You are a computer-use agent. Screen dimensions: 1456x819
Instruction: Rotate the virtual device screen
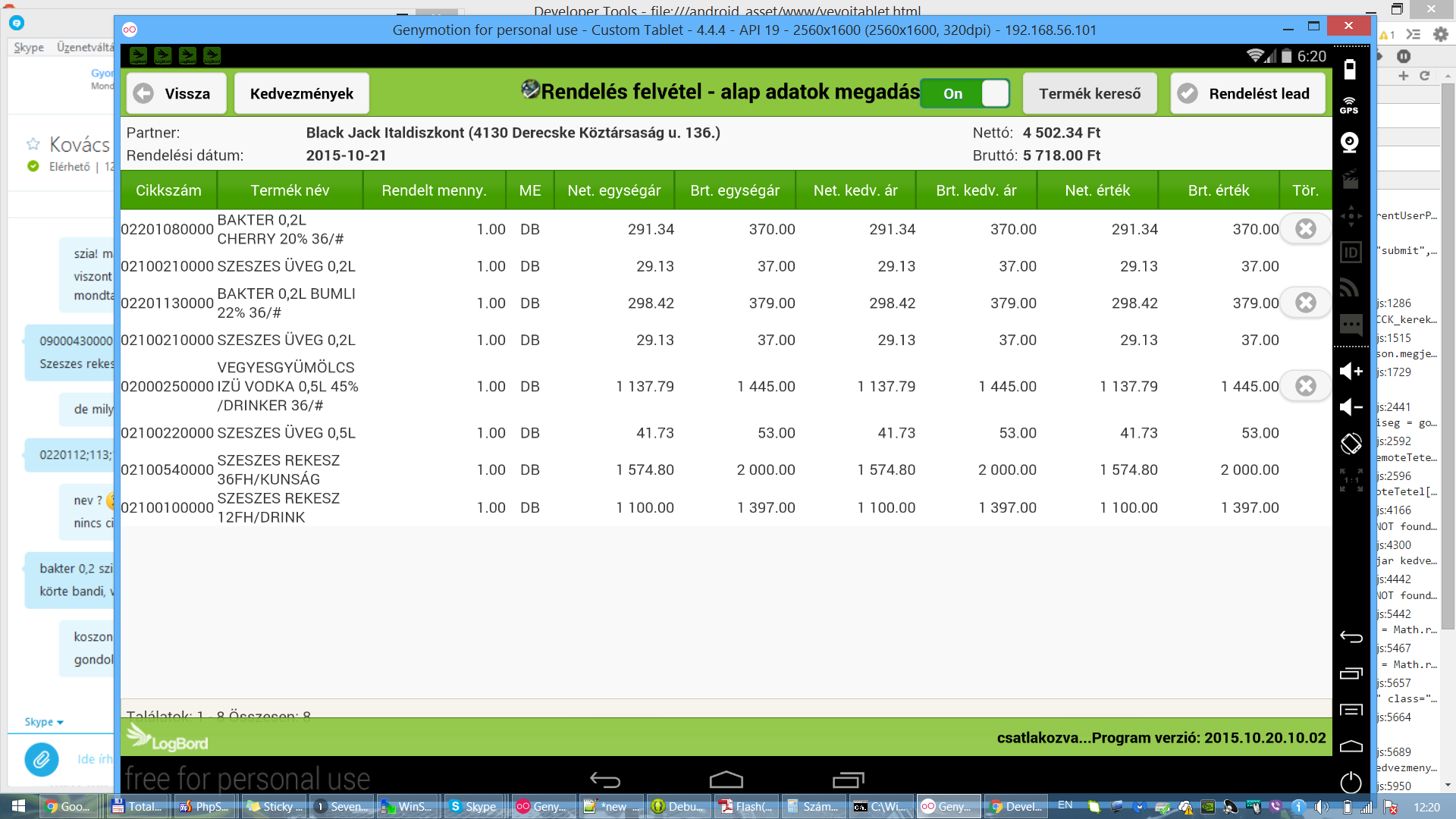(1351, 443)
